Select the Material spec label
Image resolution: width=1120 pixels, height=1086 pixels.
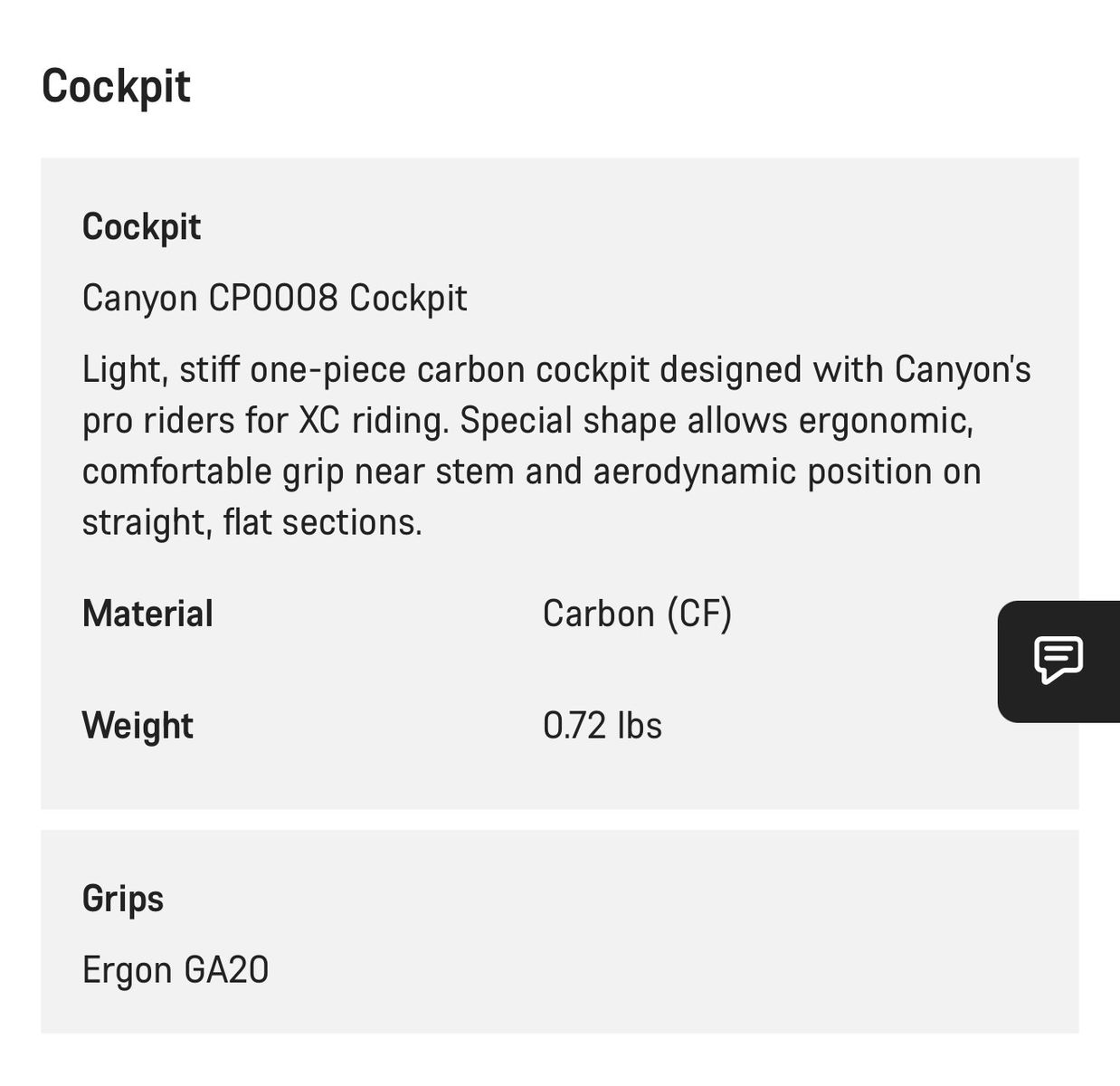147,614
